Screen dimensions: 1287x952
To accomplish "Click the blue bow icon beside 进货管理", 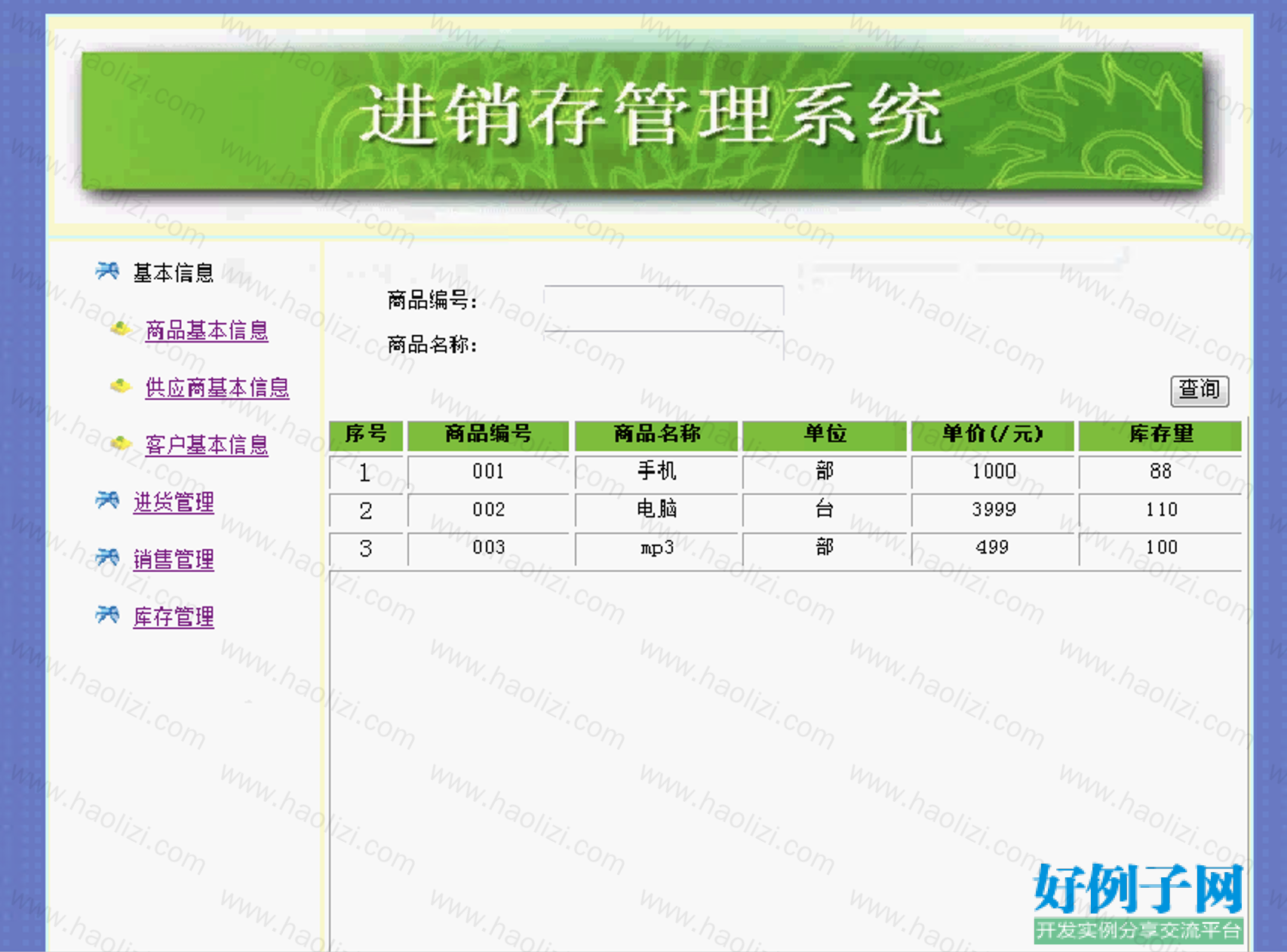I will pyautogui.click(x=107, y=500).
